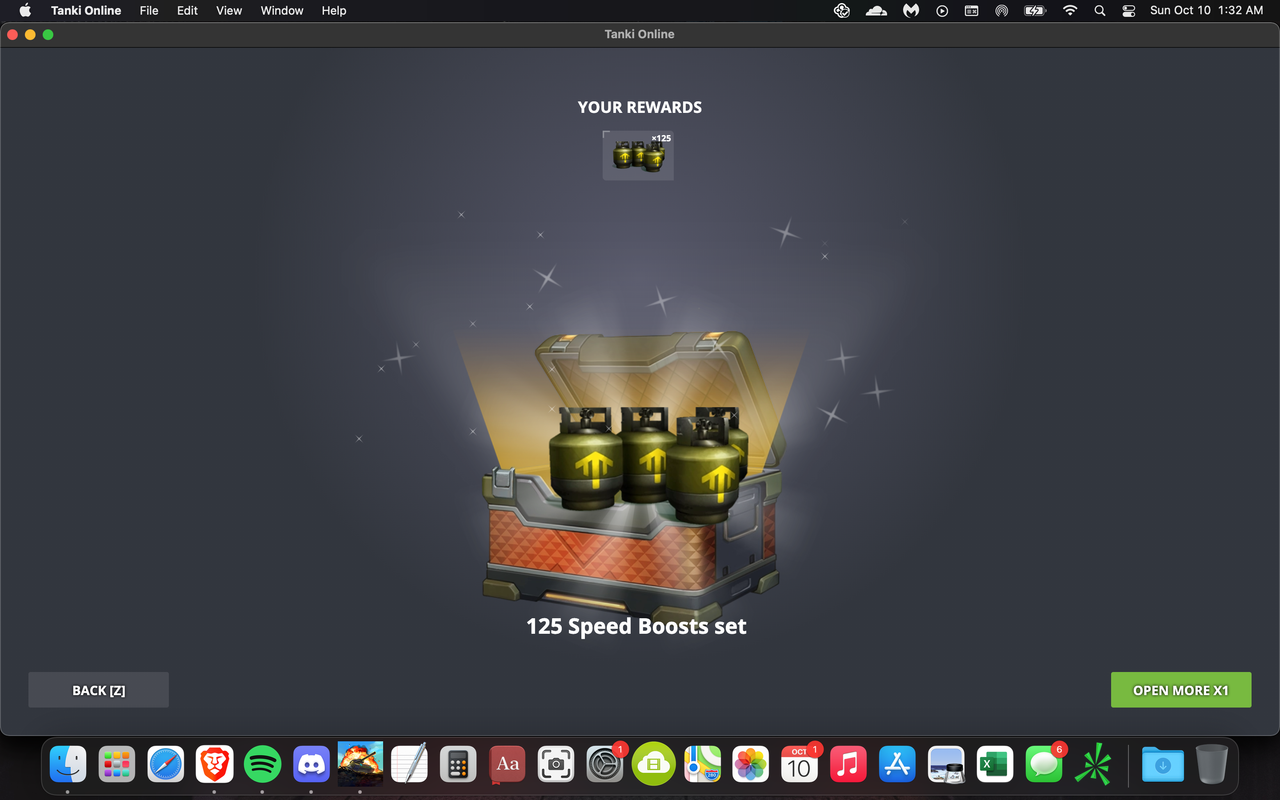Screen dimensions: 1280x800
Task: Open Brave browser in the Dock
Action: [x=214, y=765]
